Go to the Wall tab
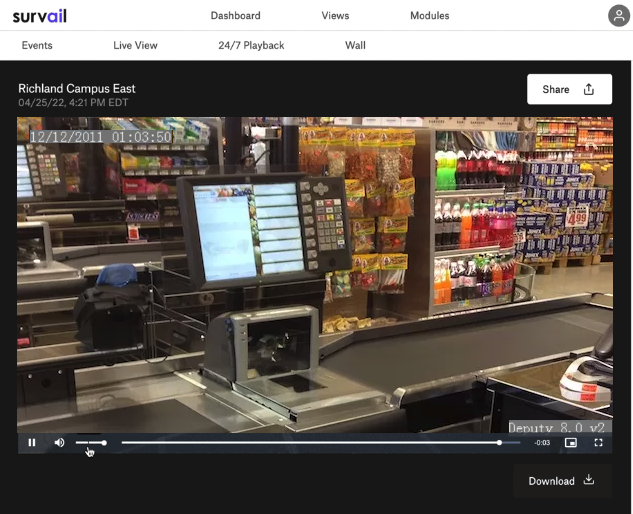The image size is (633, 514). coord(355,45)
